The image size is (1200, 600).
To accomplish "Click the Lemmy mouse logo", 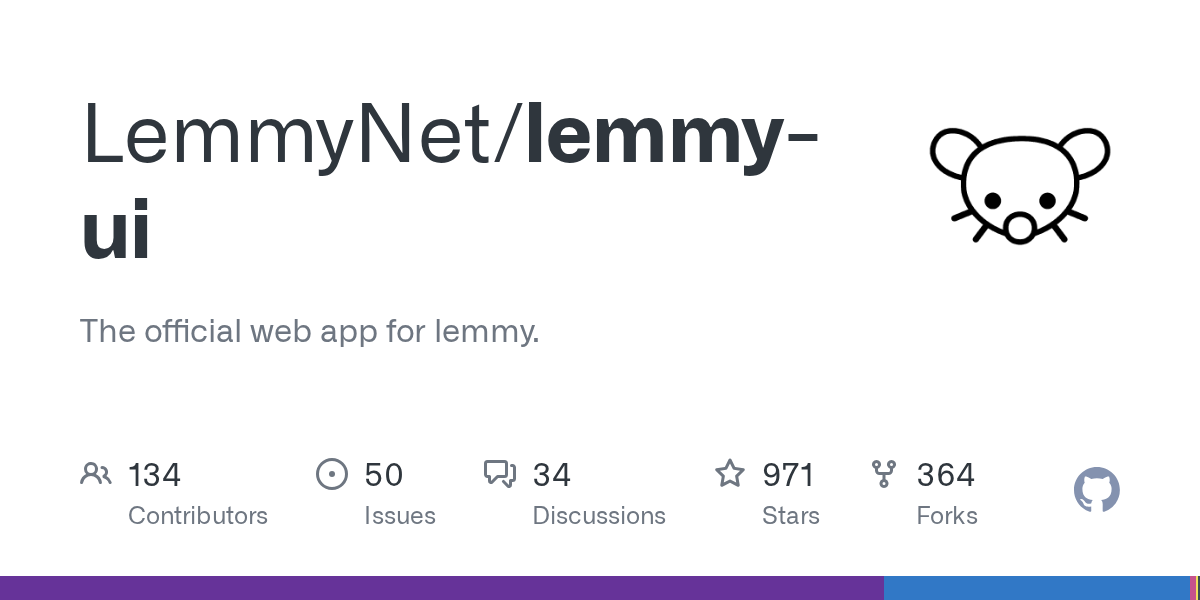I will (x=1019, y=185).
